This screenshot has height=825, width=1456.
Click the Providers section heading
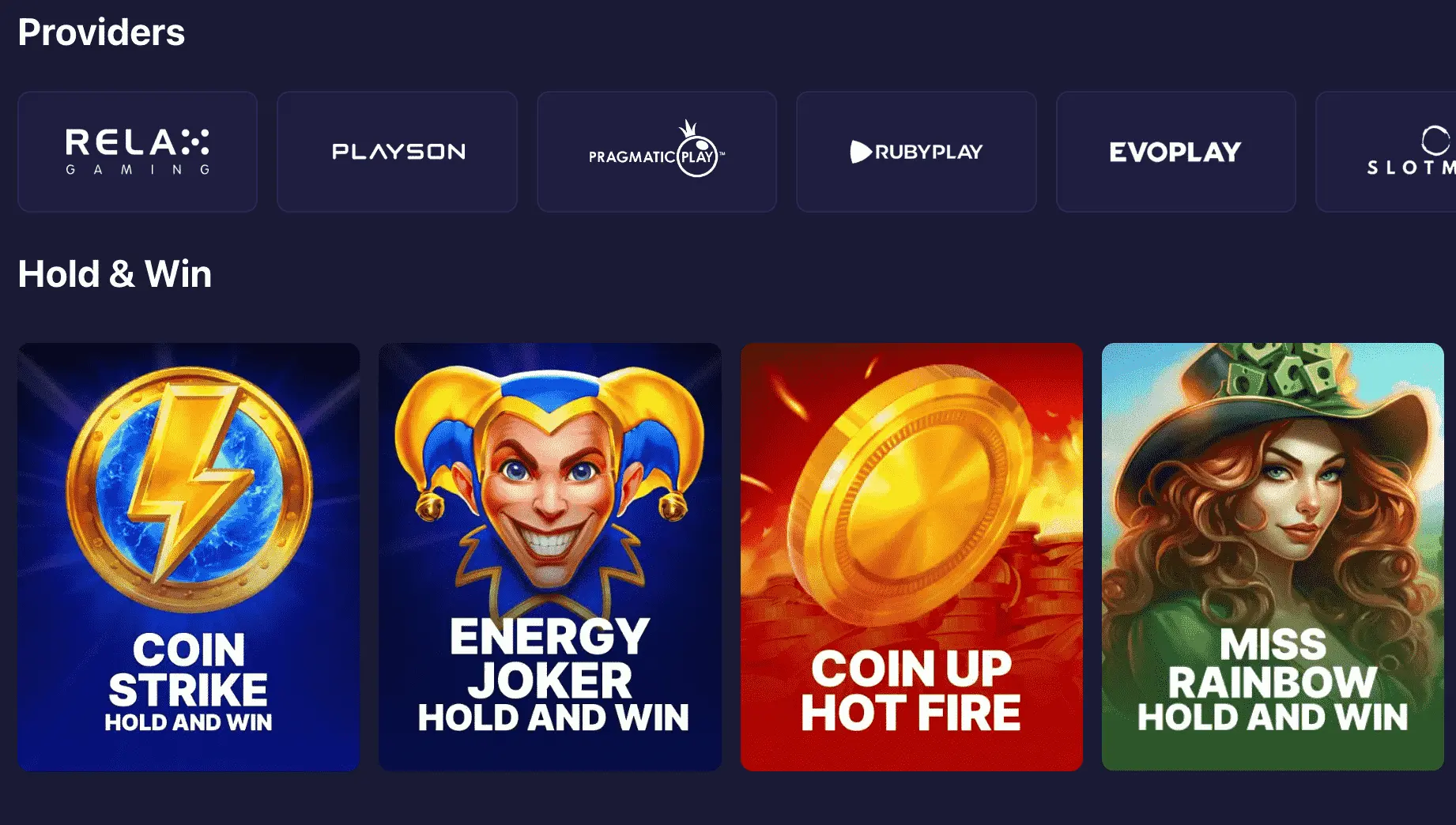click(101, 32)
